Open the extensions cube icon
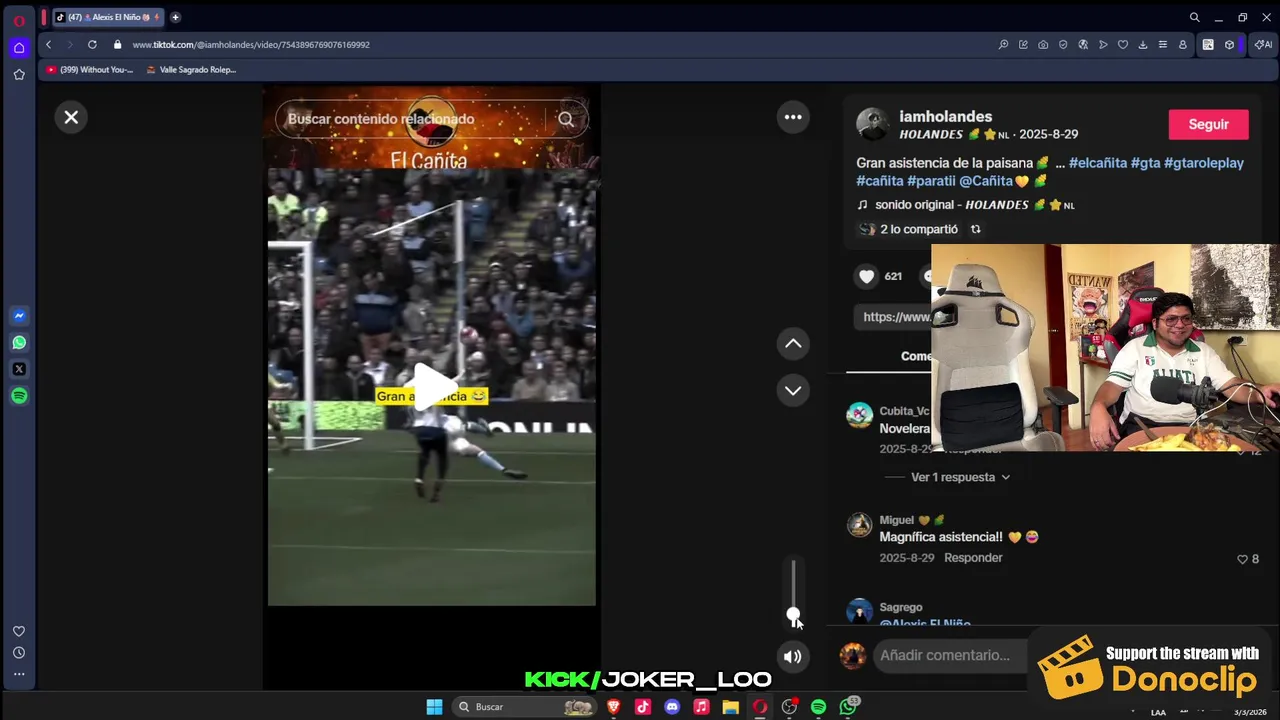This screenshot has height=720, width=1280. coord(1229,44)
